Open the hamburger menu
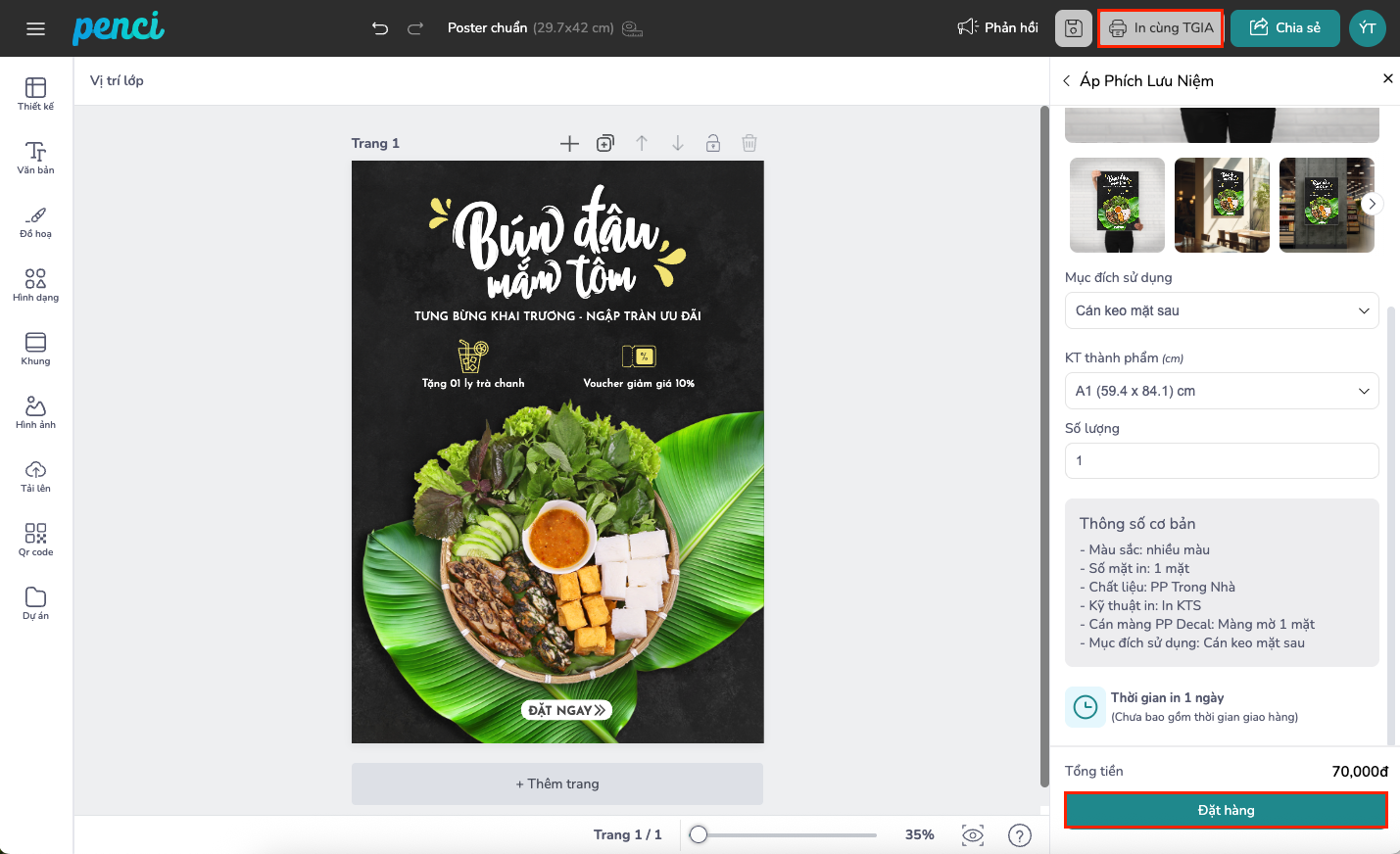Screen dimensions: 1400x854 [36, 28]
